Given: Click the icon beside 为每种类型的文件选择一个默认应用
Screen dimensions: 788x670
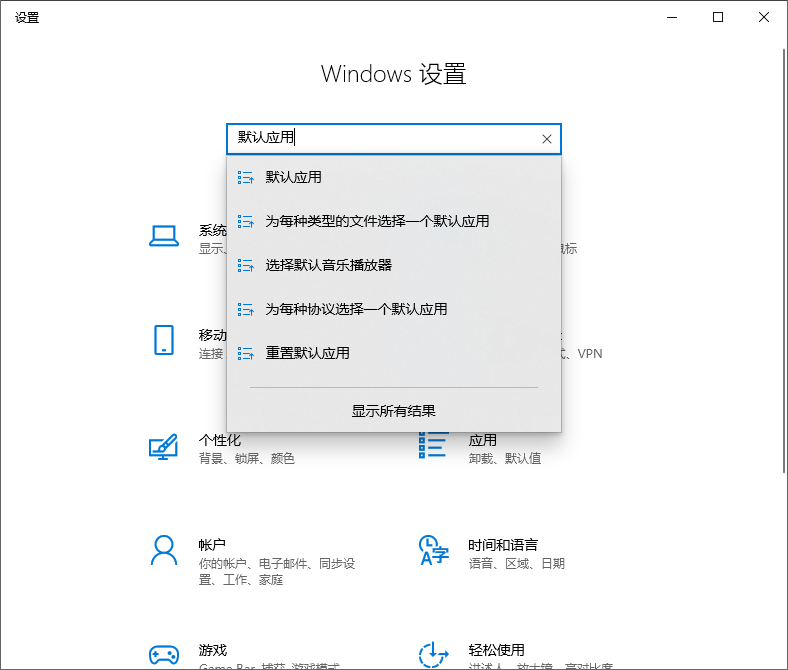Looking at the screenshot, I should pyautogui.click(x=246, y=221).
